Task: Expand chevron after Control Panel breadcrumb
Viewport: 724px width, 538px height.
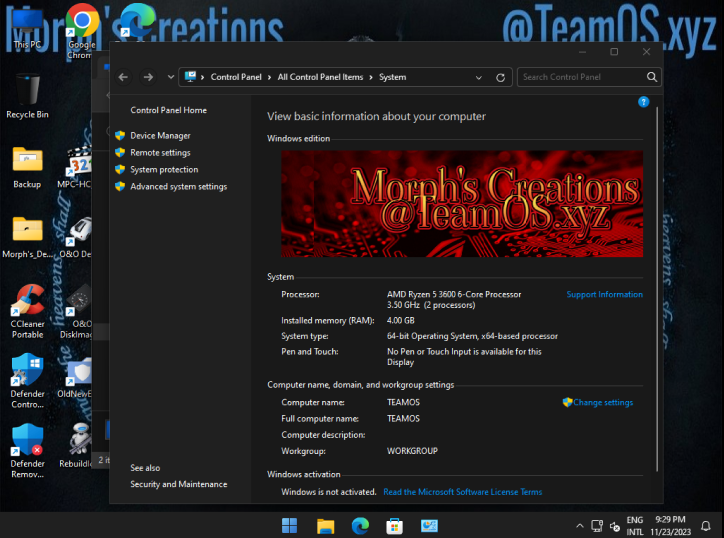Action: 270,78
